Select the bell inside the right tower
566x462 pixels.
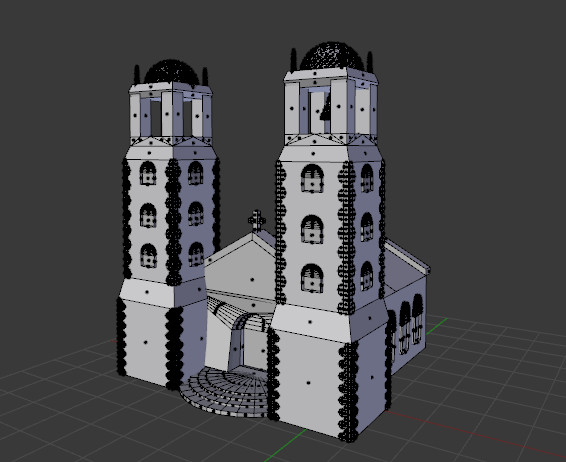(326, 108)
